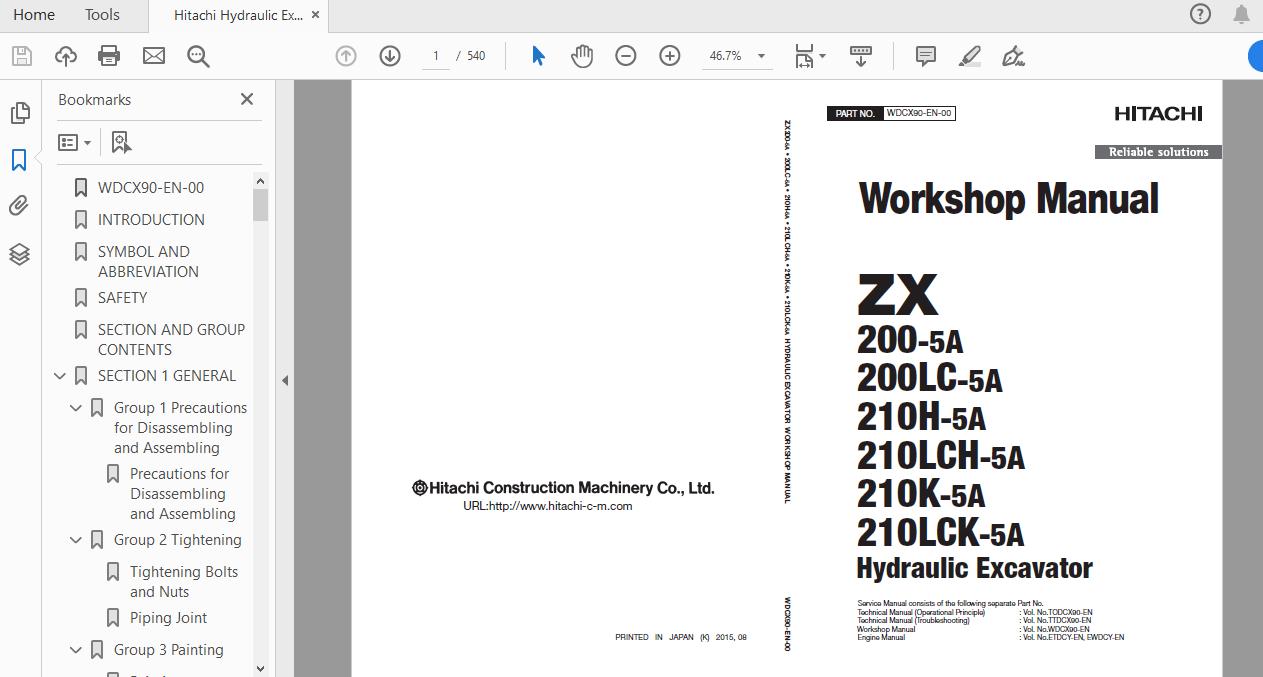Click the bookmarks scrollbar thumb
1263x677 pixels.
point(260,205)
